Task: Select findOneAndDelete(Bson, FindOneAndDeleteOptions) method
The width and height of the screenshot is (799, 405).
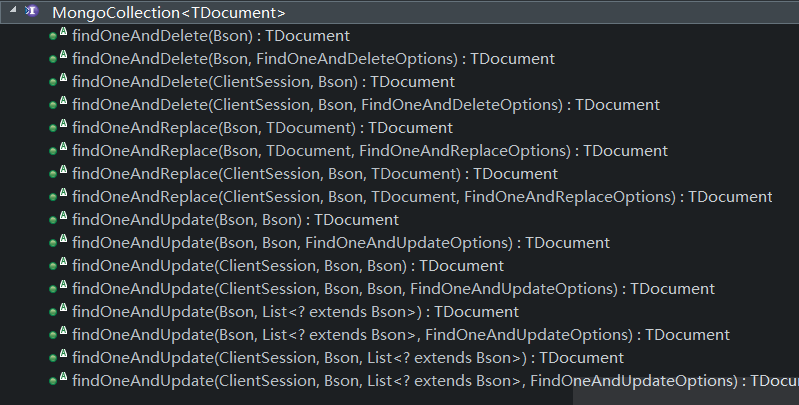Action: (313, 59)
